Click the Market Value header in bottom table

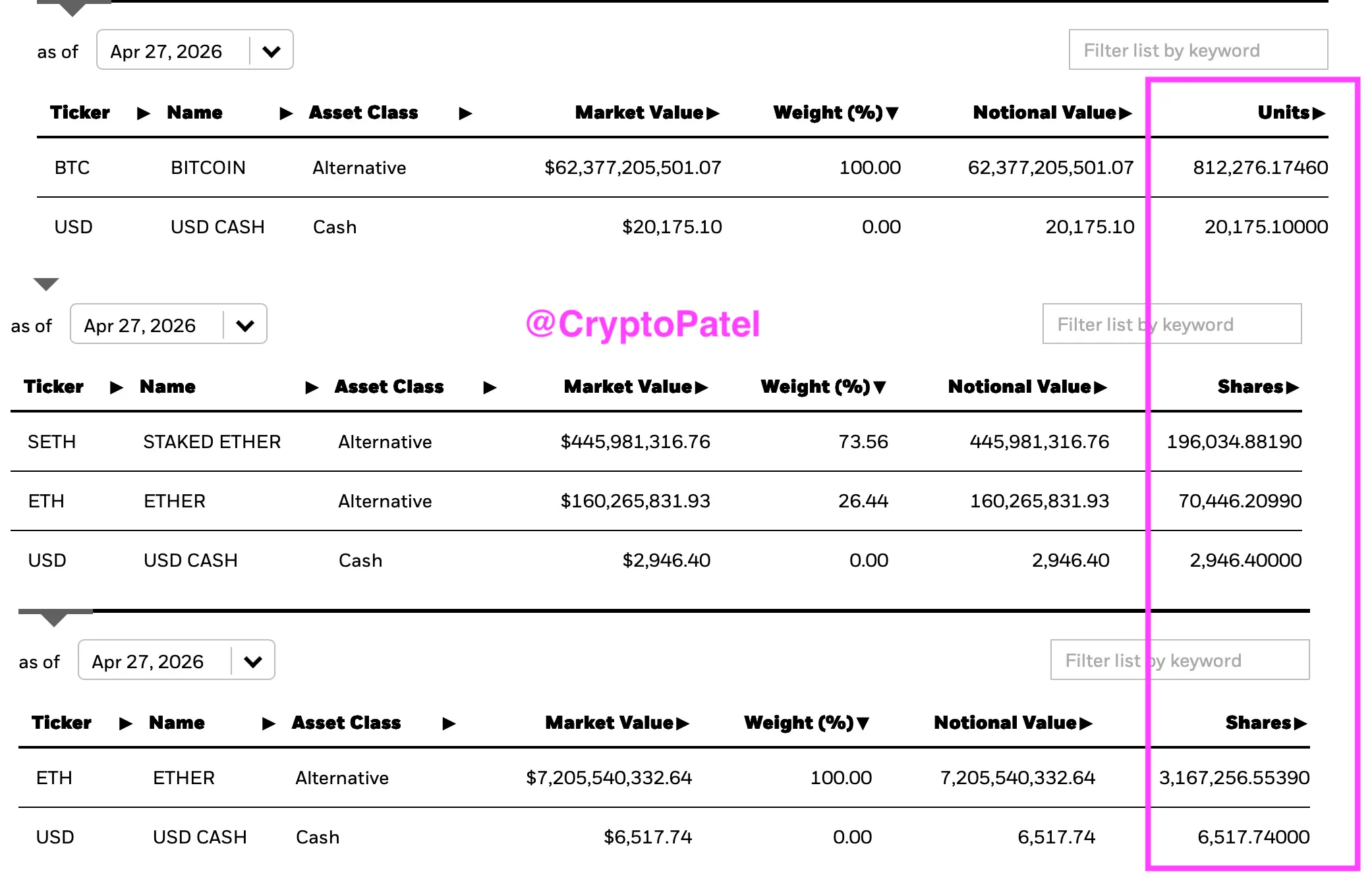pos(610,723)
